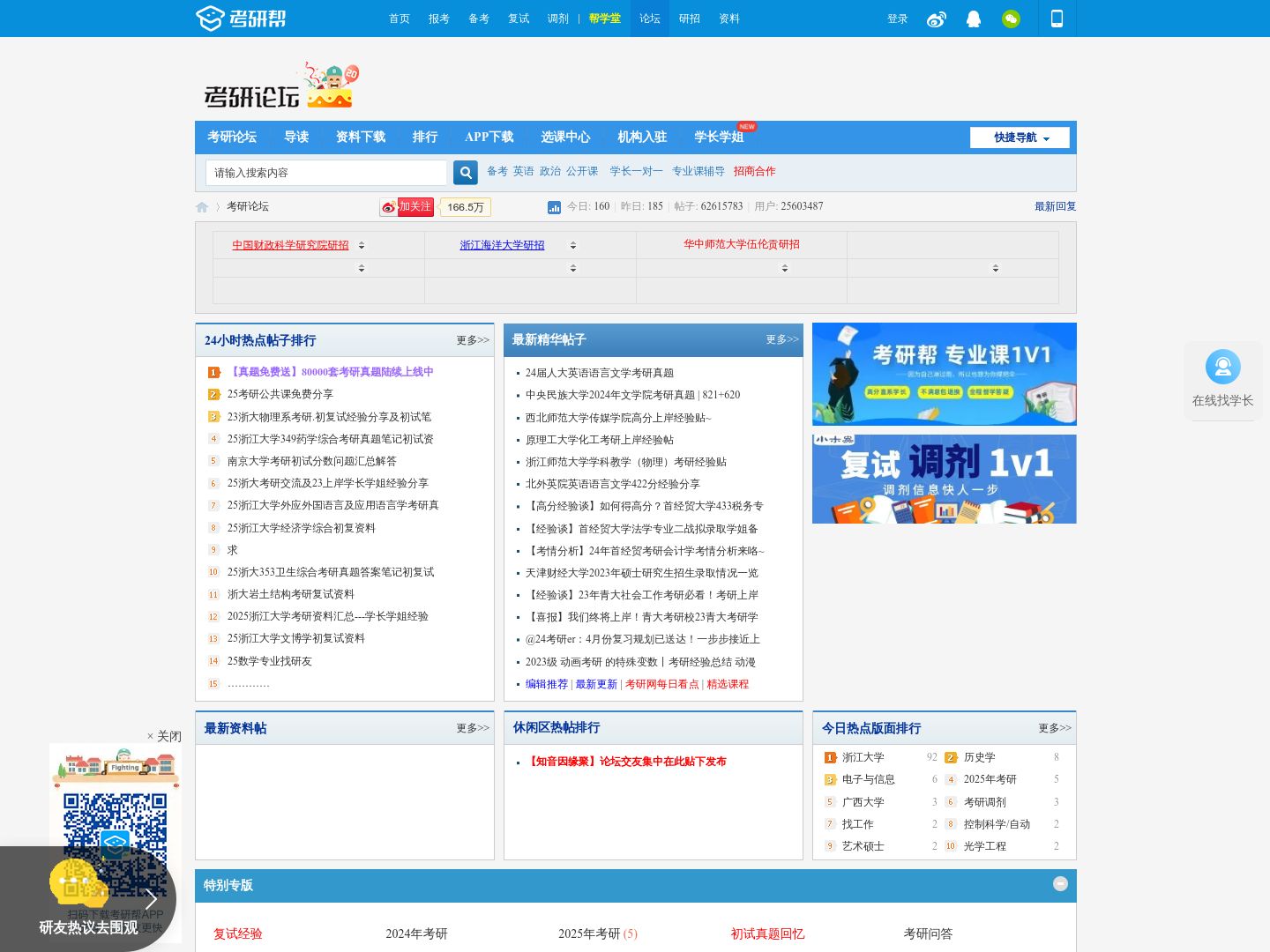Open 知音因缘聚 pinned post
The image size is (1270, 952).
[x=626, y=762]
